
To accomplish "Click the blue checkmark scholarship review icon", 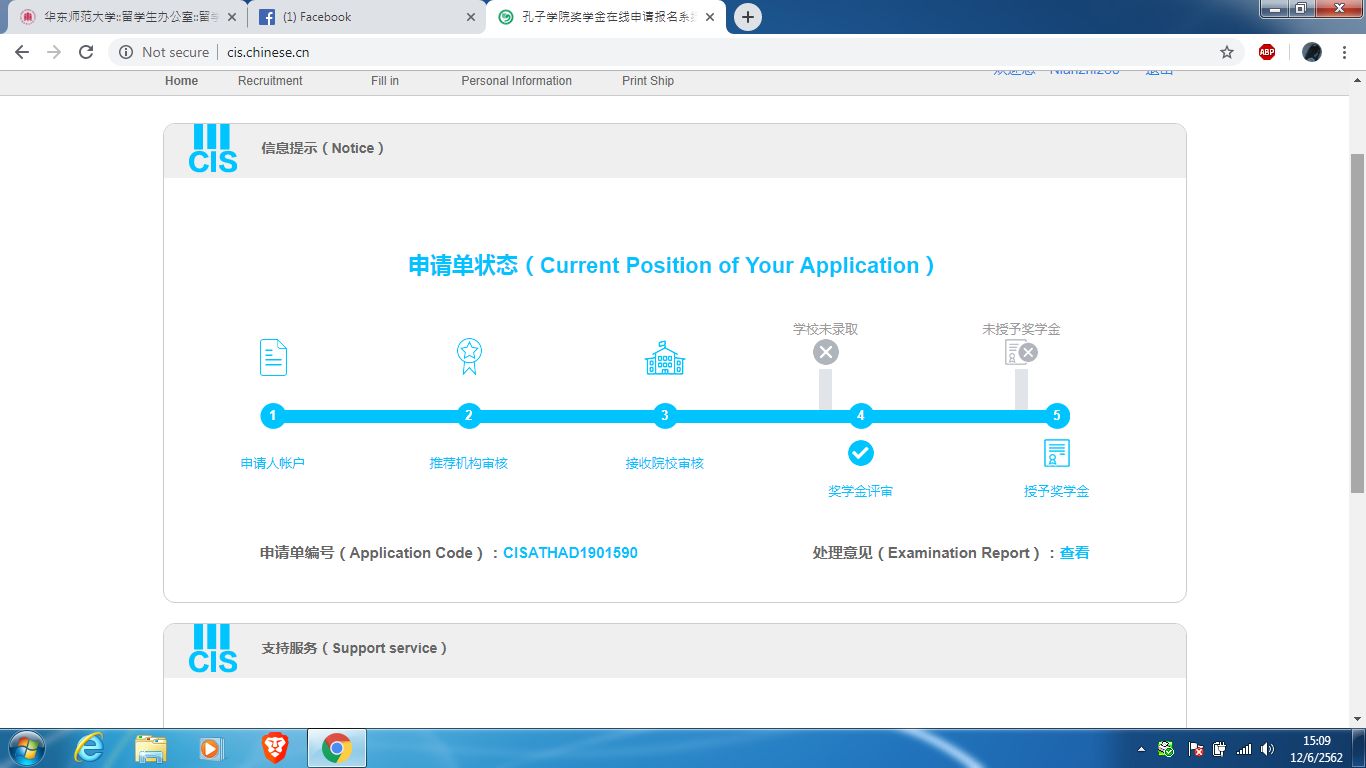I will (x=860, y=453).
